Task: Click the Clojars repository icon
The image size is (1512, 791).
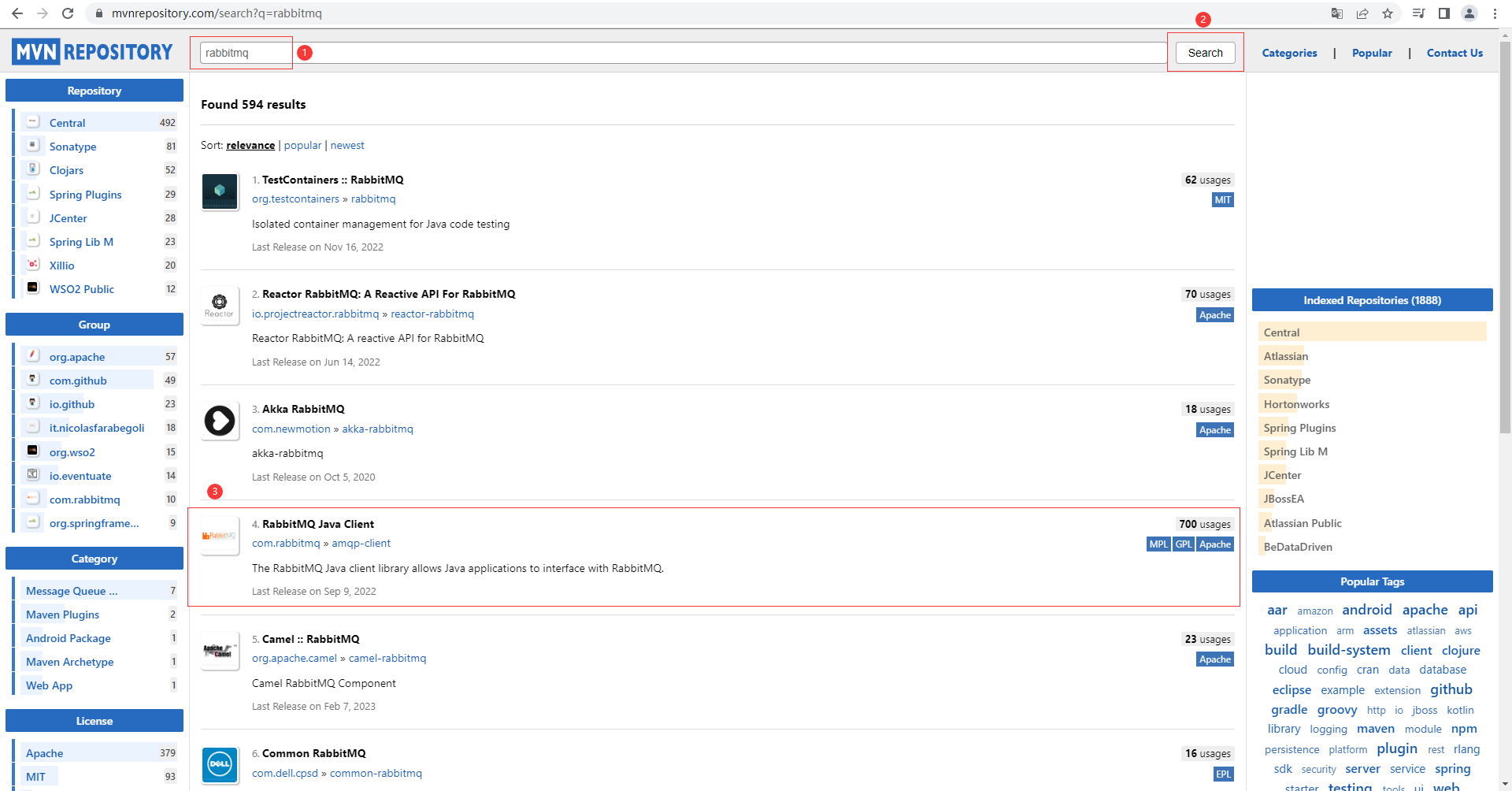Action: pos(33,169)
